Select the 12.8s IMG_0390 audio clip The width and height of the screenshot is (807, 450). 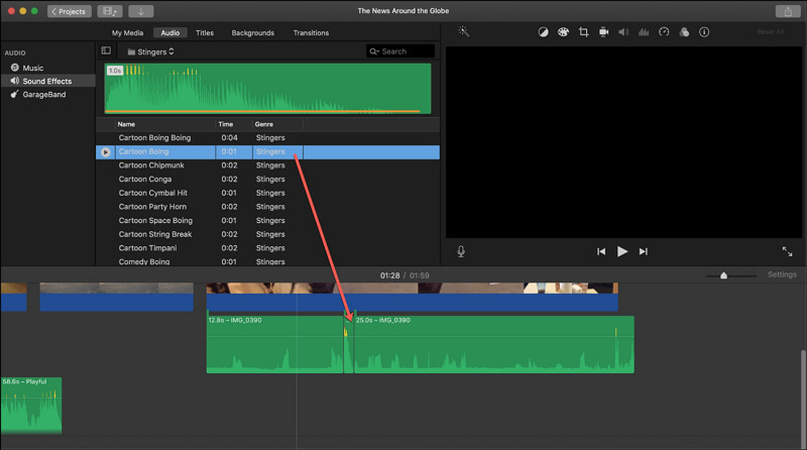274,344
